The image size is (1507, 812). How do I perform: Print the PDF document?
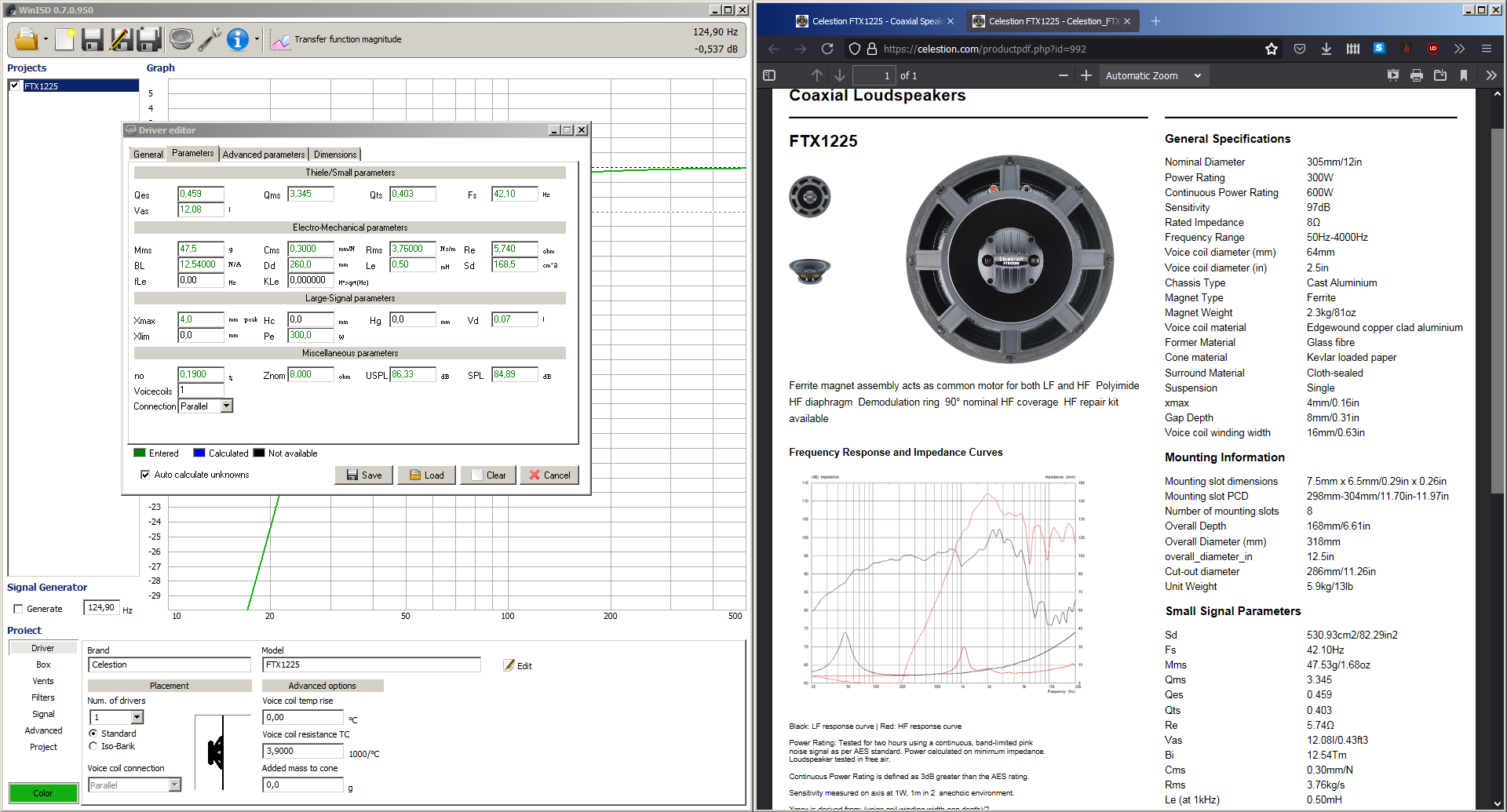1417,75
